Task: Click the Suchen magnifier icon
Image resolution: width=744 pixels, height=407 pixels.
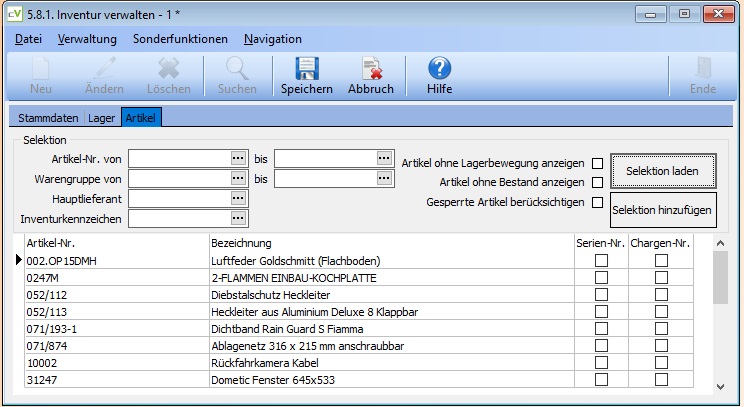Action: coord(237,69)
